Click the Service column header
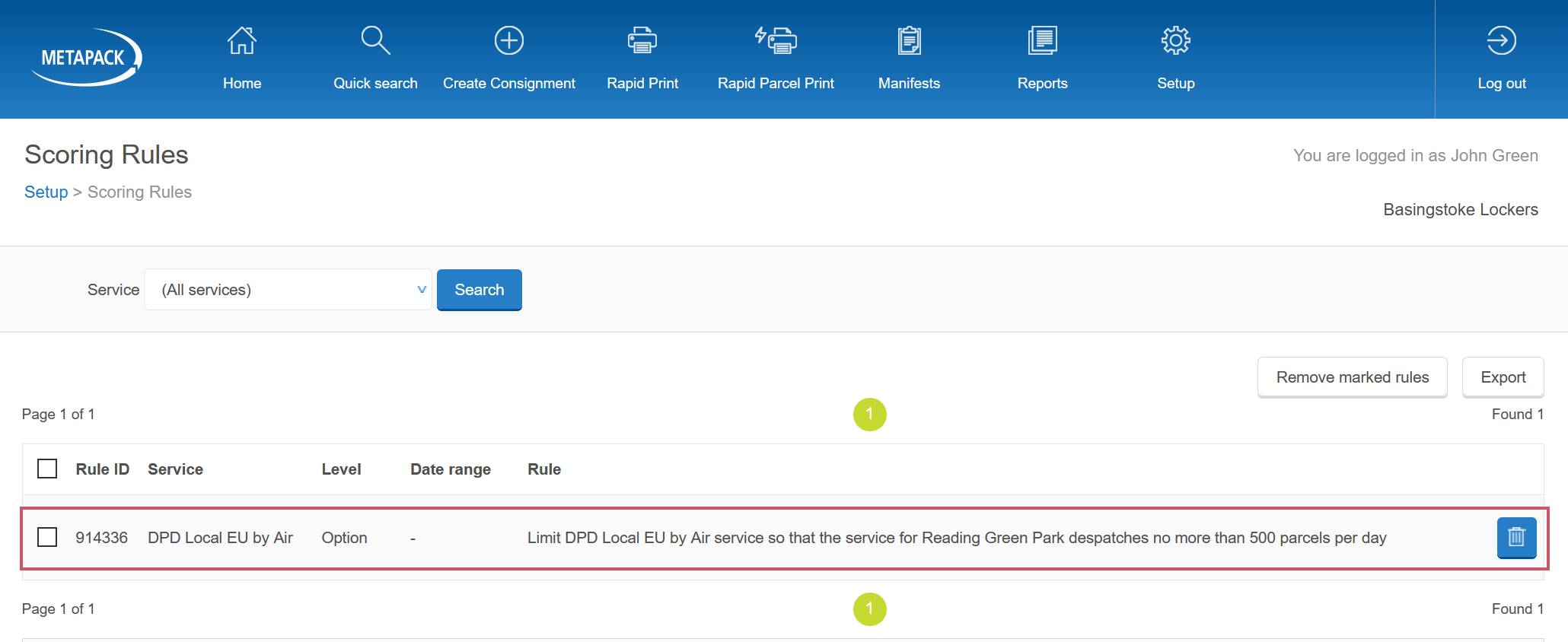The image size is (1568, 642). 175,469
